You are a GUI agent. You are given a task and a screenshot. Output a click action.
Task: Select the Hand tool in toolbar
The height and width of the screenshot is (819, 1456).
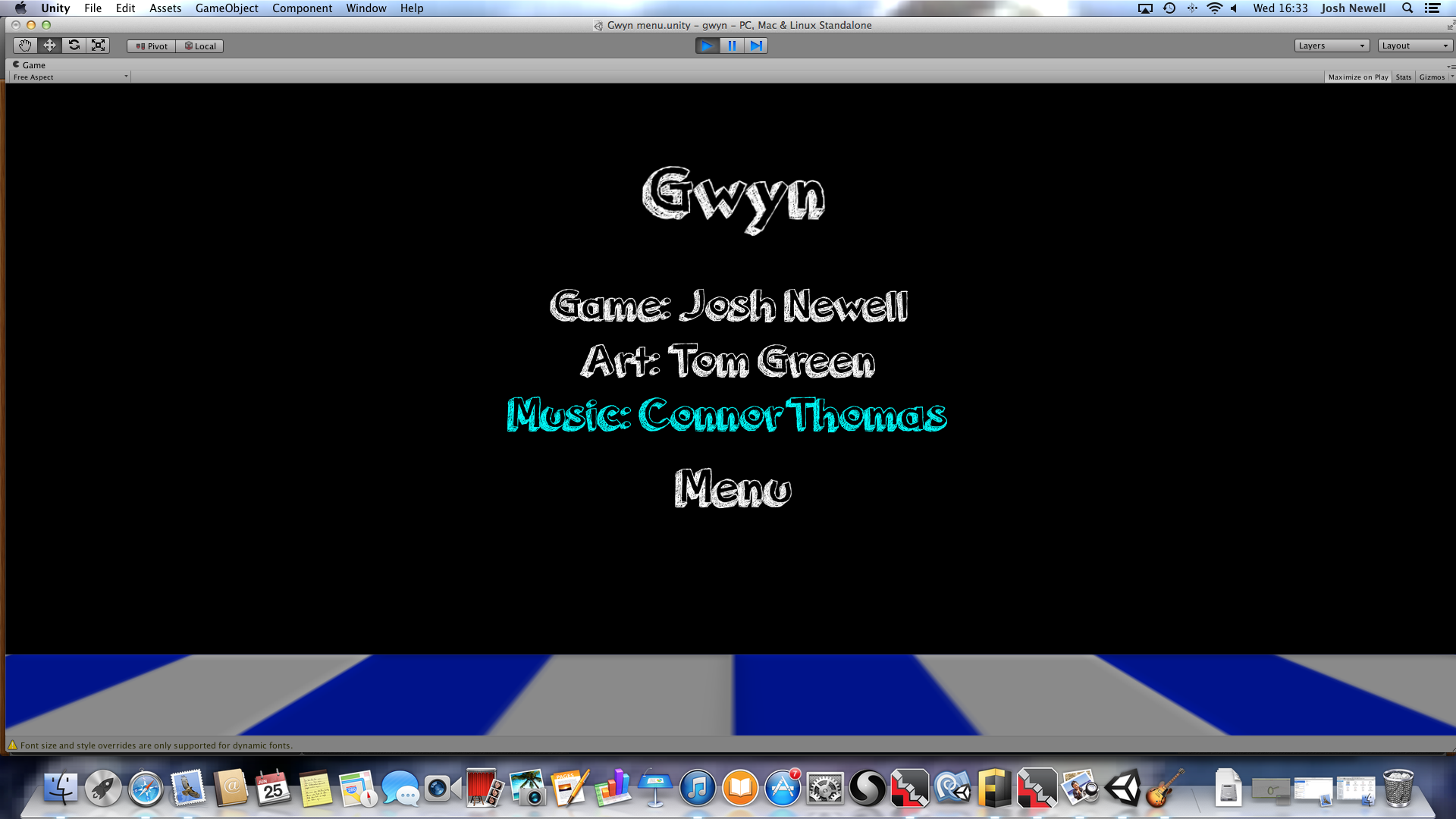[25, 45]
